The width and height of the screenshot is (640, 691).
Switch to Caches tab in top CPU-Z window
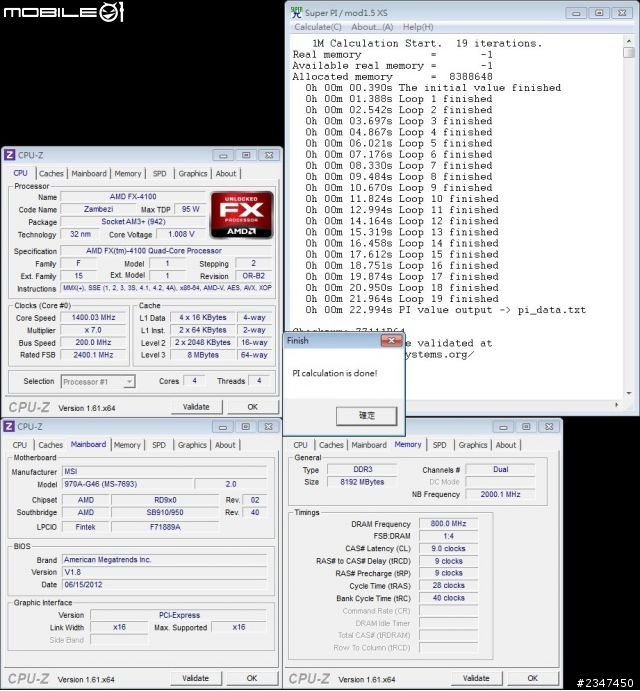tap(51, 173)
